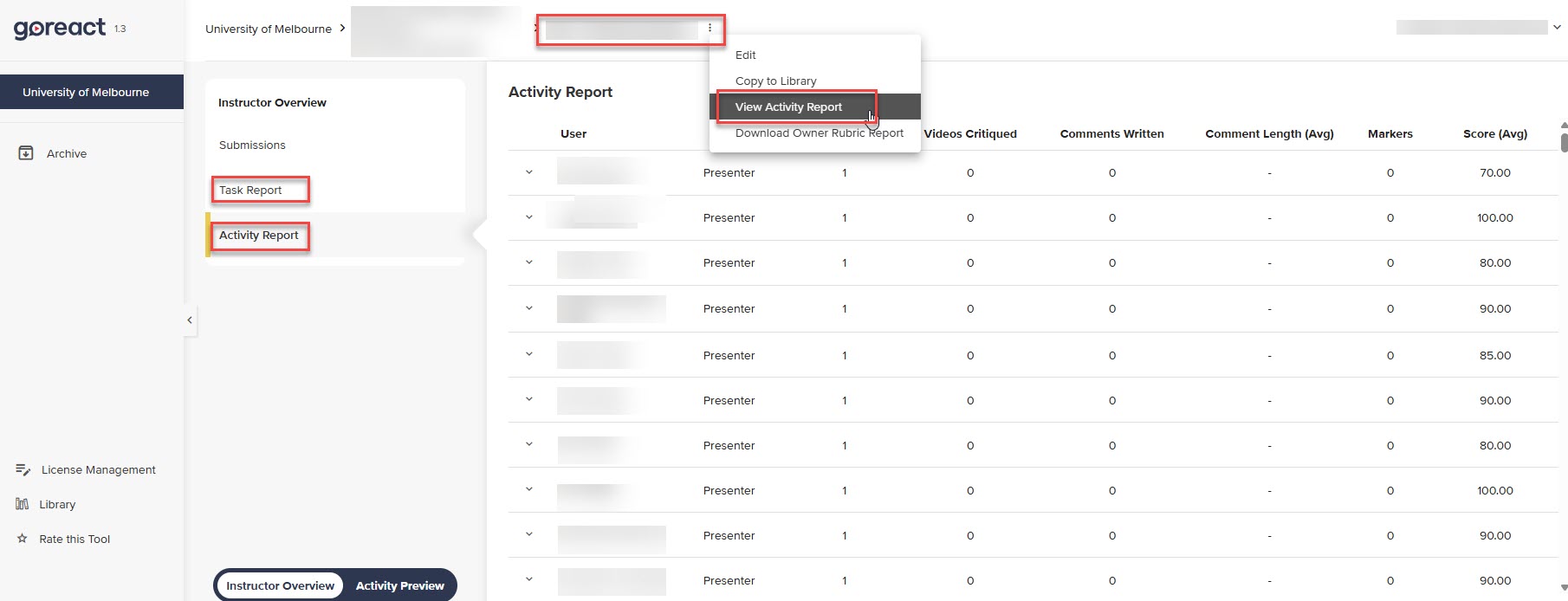Click the License Management icon
The image size is (1568, 601).
(x=23, y=469)
